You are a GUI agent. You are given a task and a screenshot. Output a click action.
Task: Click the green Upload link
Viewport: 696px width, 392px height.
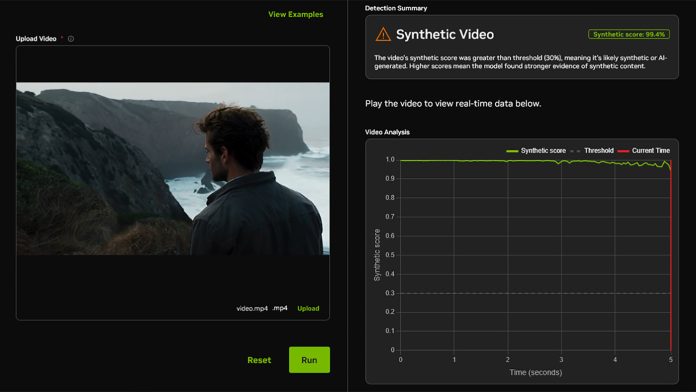tap(308, 308)
